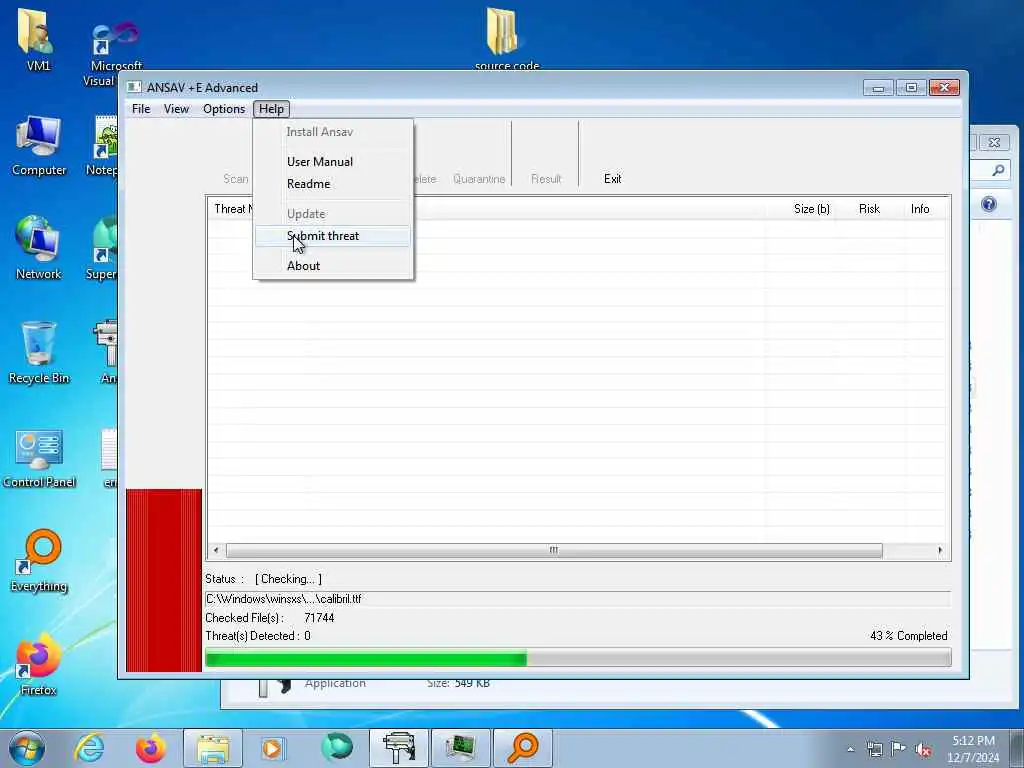This screenshot has width=1024, height=768.
Task: Minimize the ANSAV window
Action: [x=878, y=88]
